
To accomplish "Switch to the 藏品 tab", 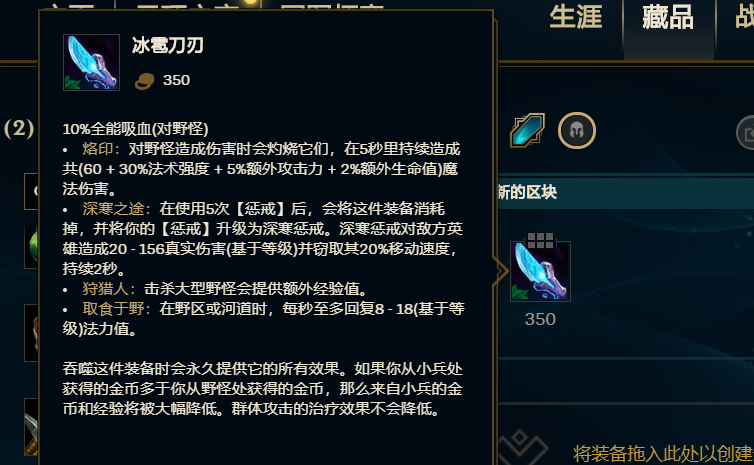I will pyautogui.click(x=668, y=17).
